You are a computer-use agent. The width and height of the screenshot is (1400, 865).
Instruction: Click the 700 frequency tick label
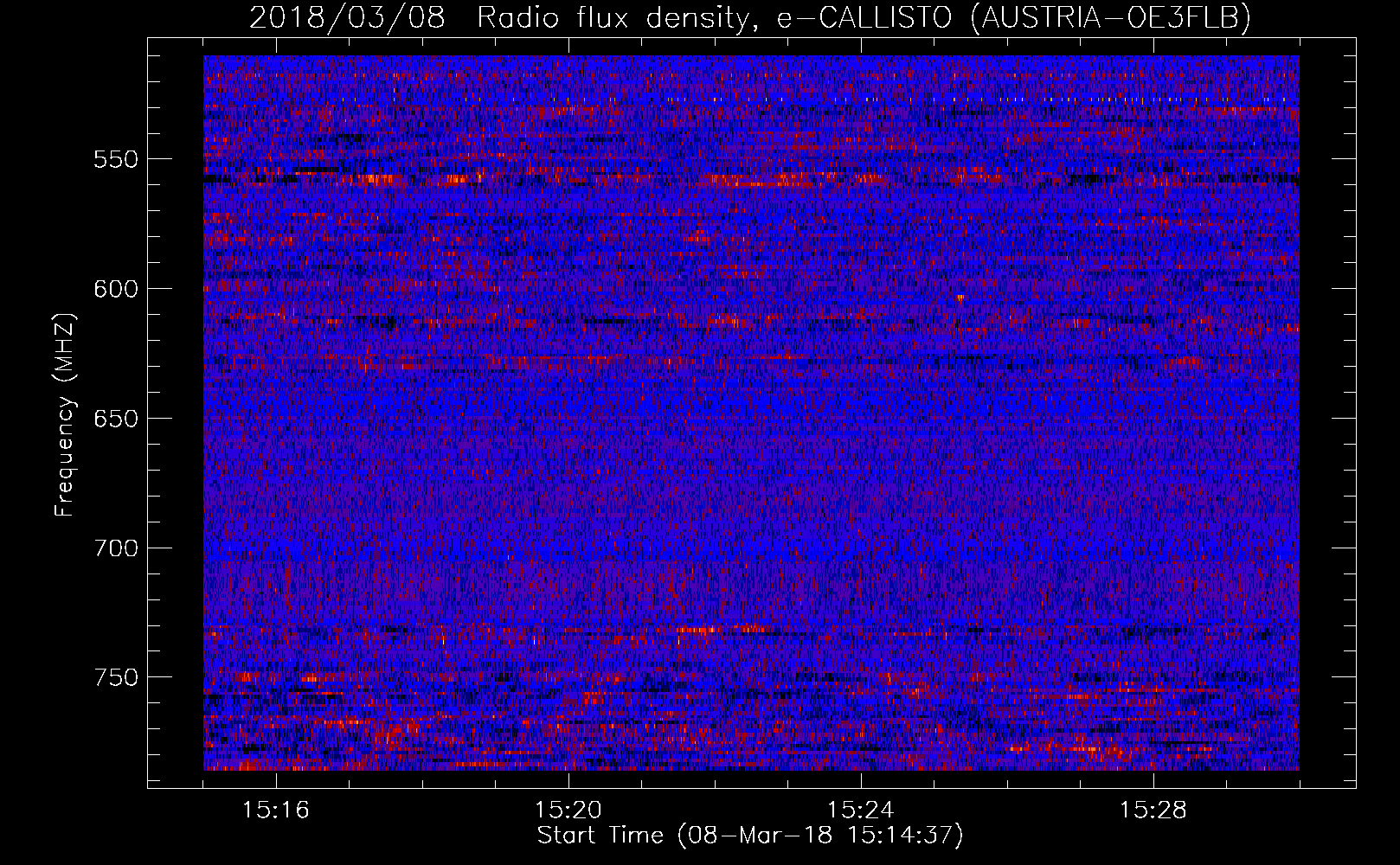pyautogui.click(x=116, y=548)
